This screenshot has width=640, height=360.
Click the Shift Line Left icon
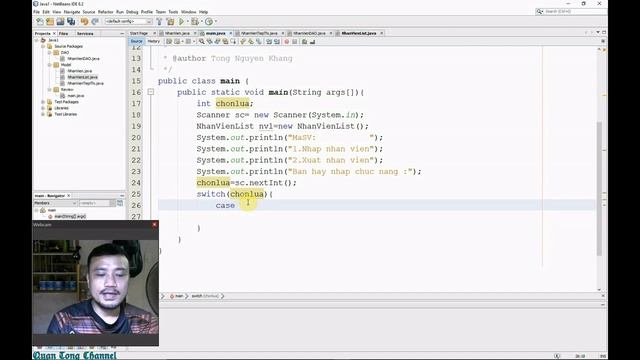pyautogui.click(x=269, y=41)
